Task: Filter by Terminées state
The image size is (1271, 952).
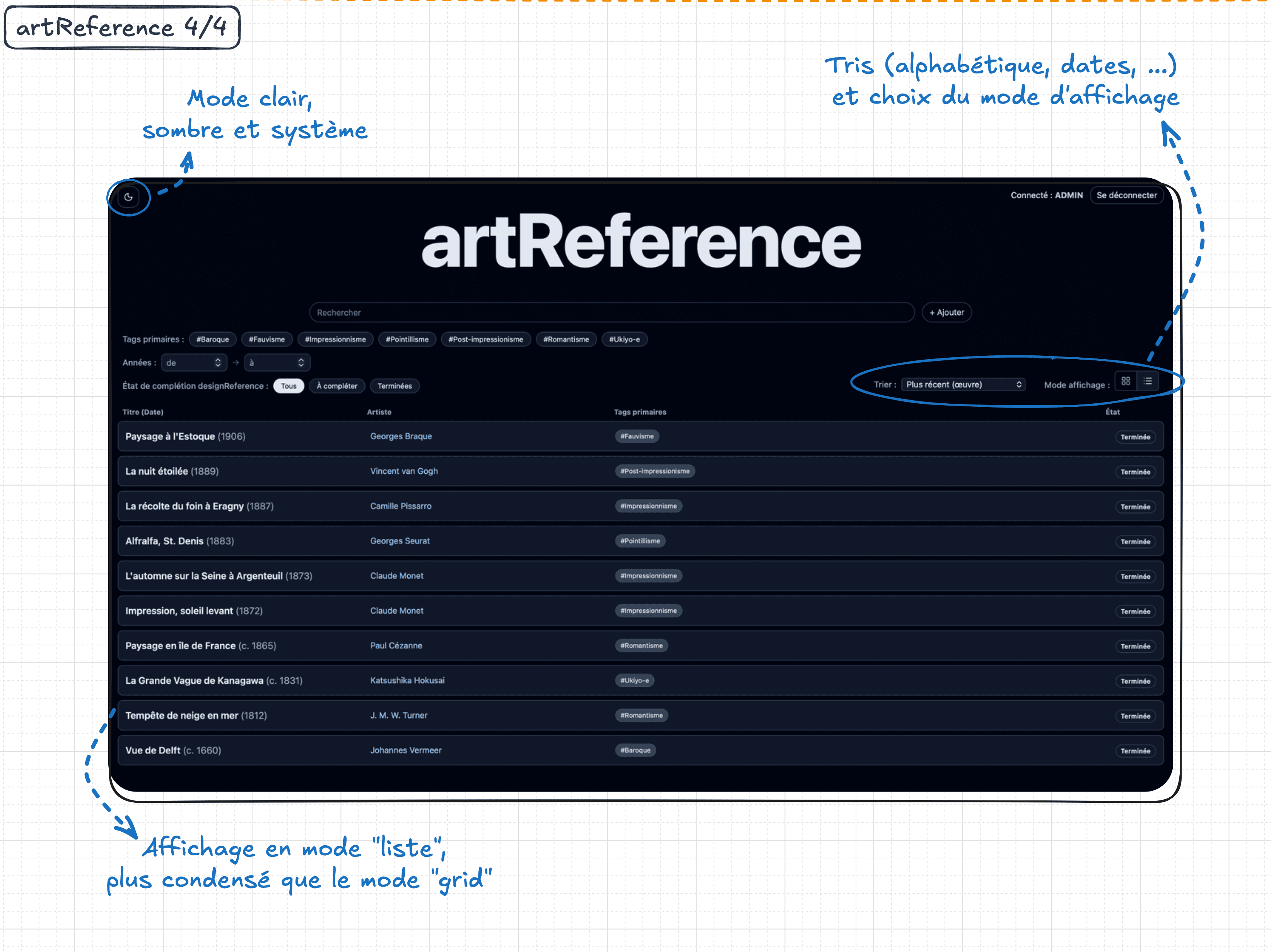Action: 394,386
